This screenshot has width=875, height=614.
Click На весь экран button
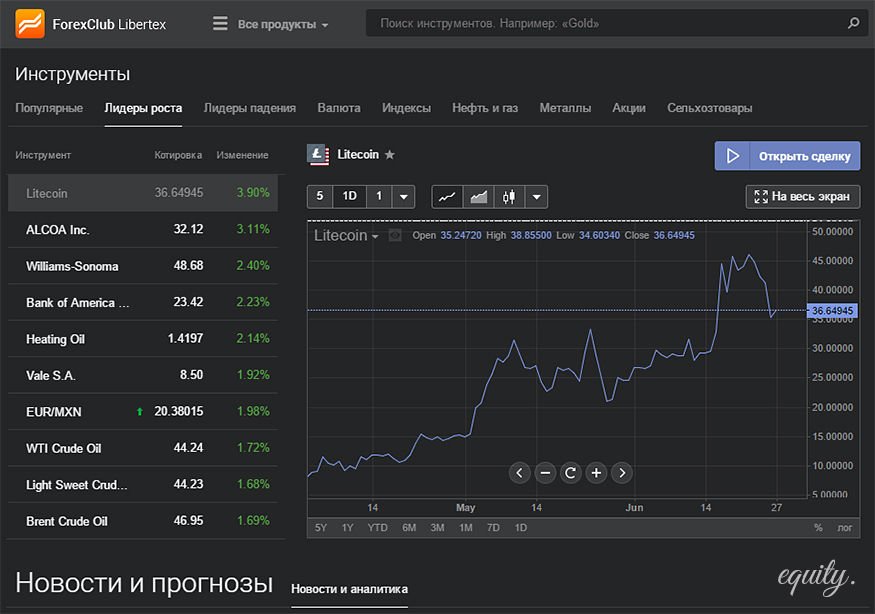[802, 196]
